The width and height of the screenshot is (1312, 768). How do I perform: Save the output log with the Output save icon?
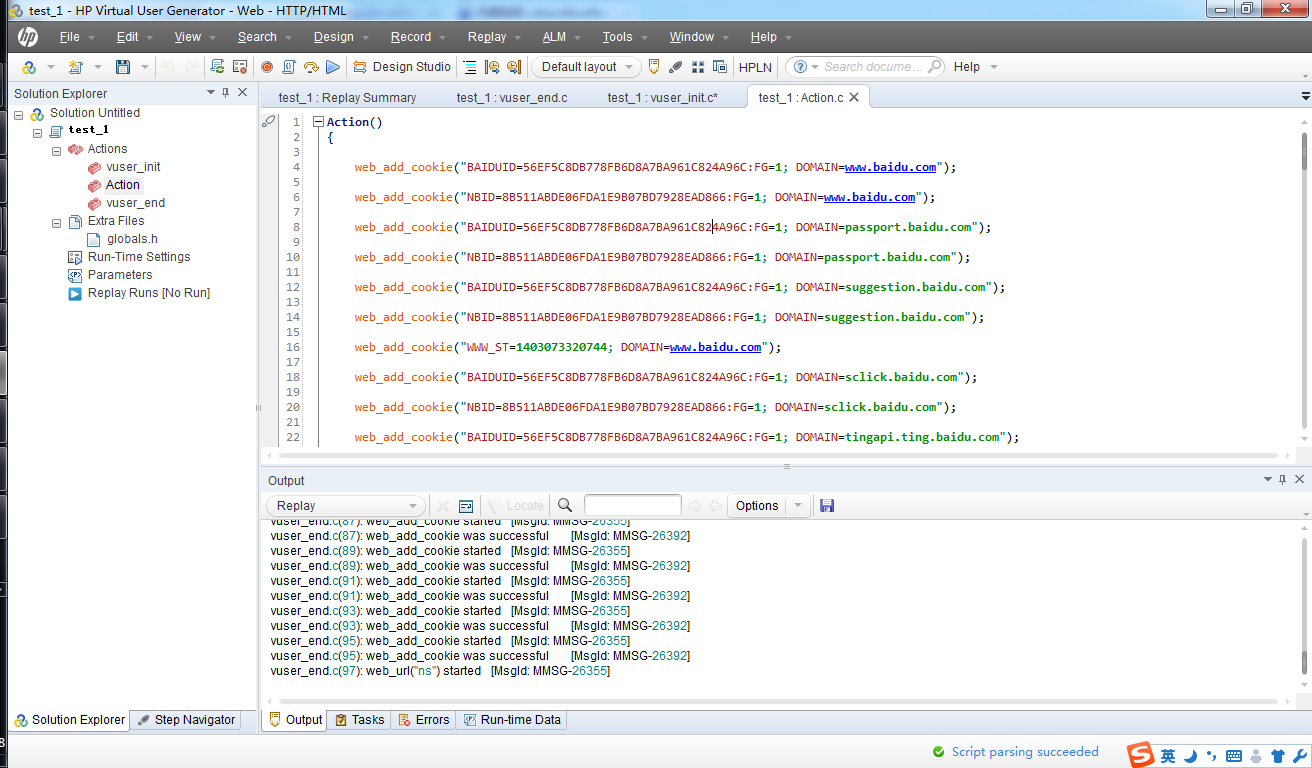pyautogui.click(x=827, y=506)
